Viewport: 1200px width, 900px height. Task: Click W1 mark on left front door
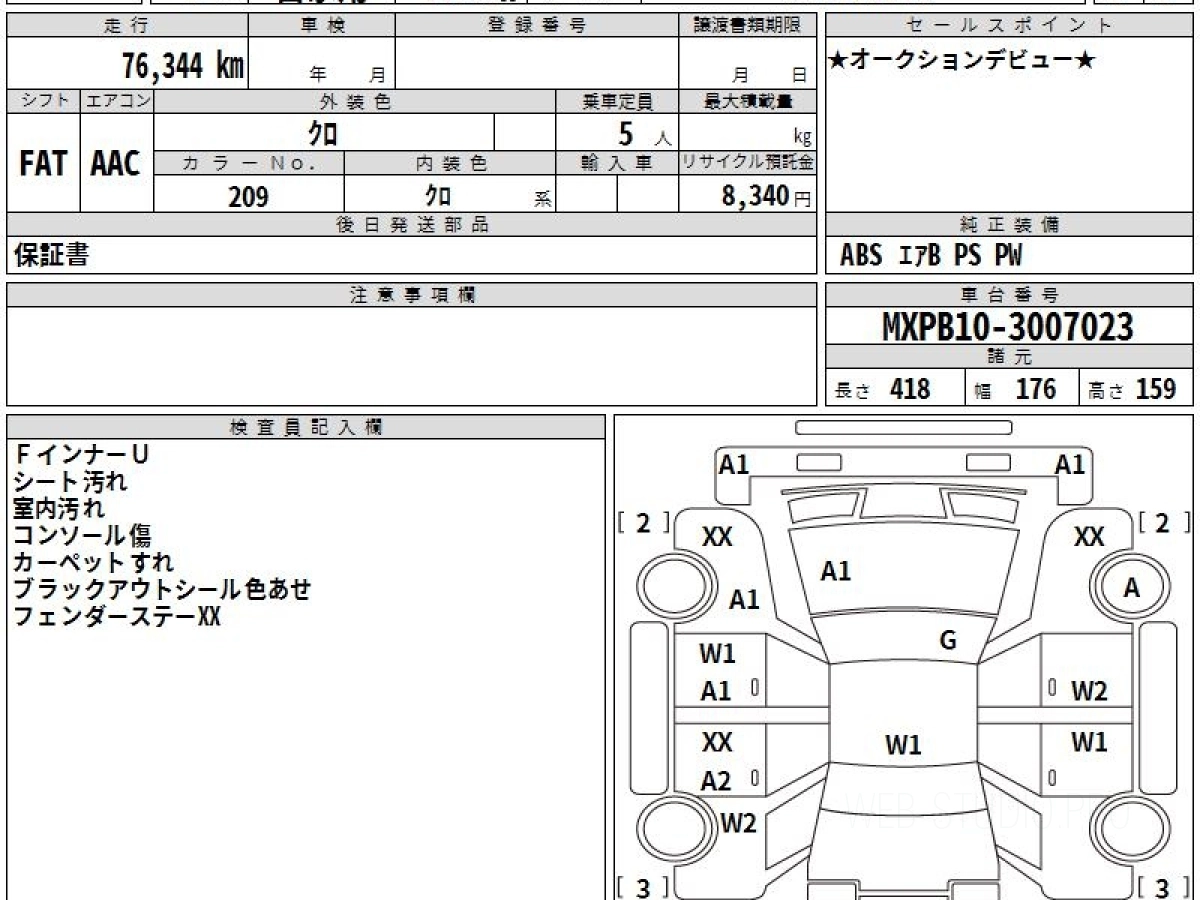click(717, 654)
